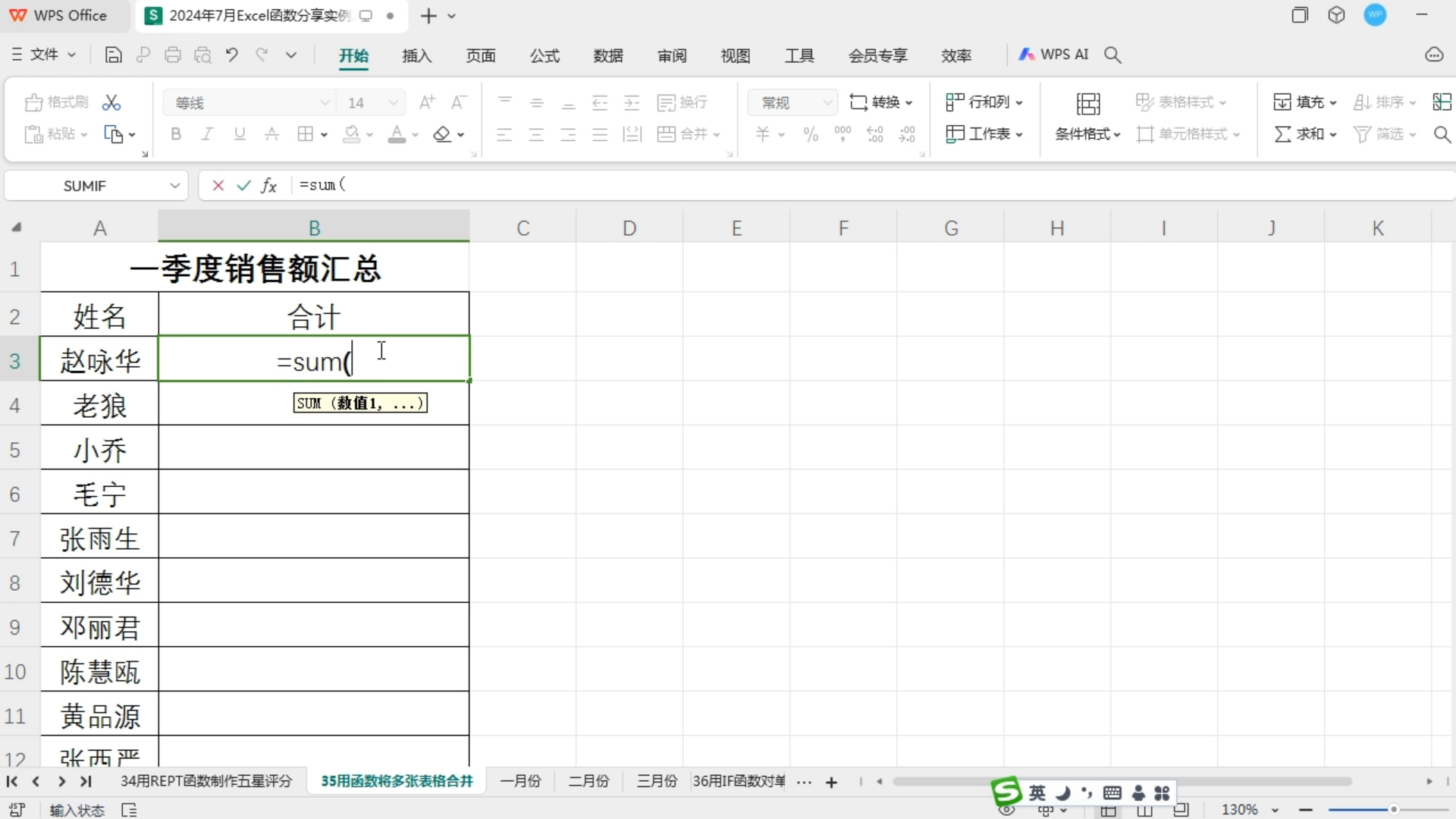Click the WPS AI button
Viewport: 1456px width, 819px height.
(1054, 55)
